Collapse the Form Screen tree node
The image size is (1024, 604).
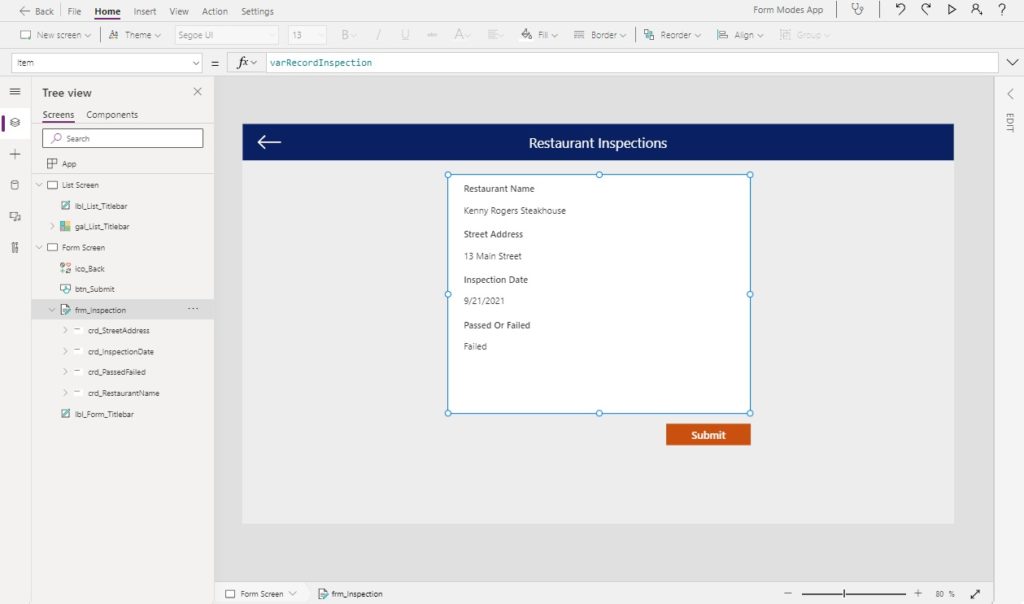click(x=39, y=247)
